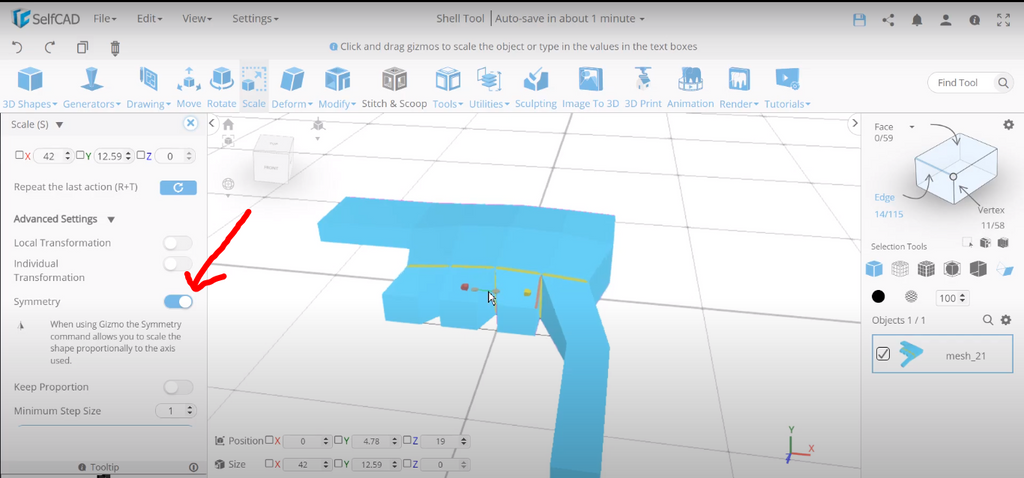Tick the Scale X checkbox
The width and height of the screenshot is (1024, 478).
pos(19,155)
